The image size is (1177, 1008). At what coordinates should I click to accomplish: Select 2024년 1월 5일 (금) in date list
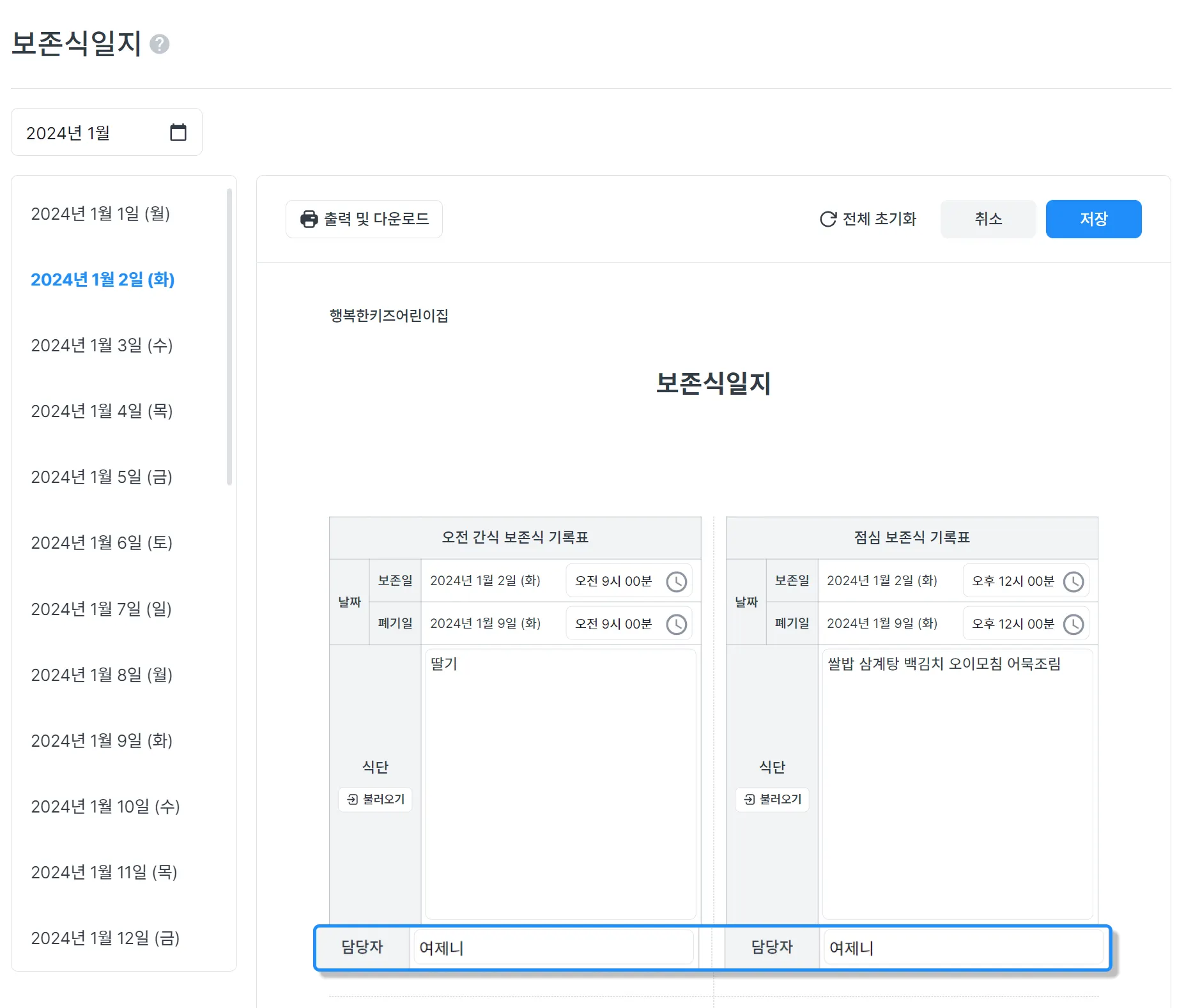(102, 477)
